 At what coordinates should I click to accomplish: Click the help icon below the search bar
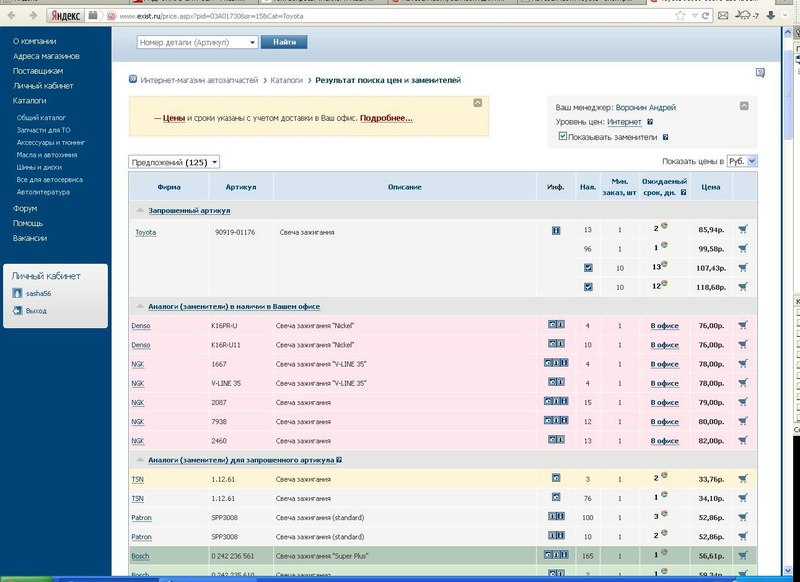click(x=760, y=73)
